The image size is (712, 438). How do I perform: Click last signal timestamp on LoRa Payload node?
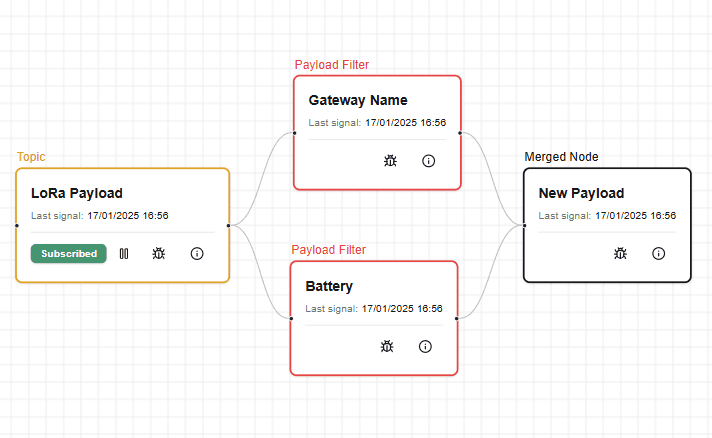click(x=128, y=216)
